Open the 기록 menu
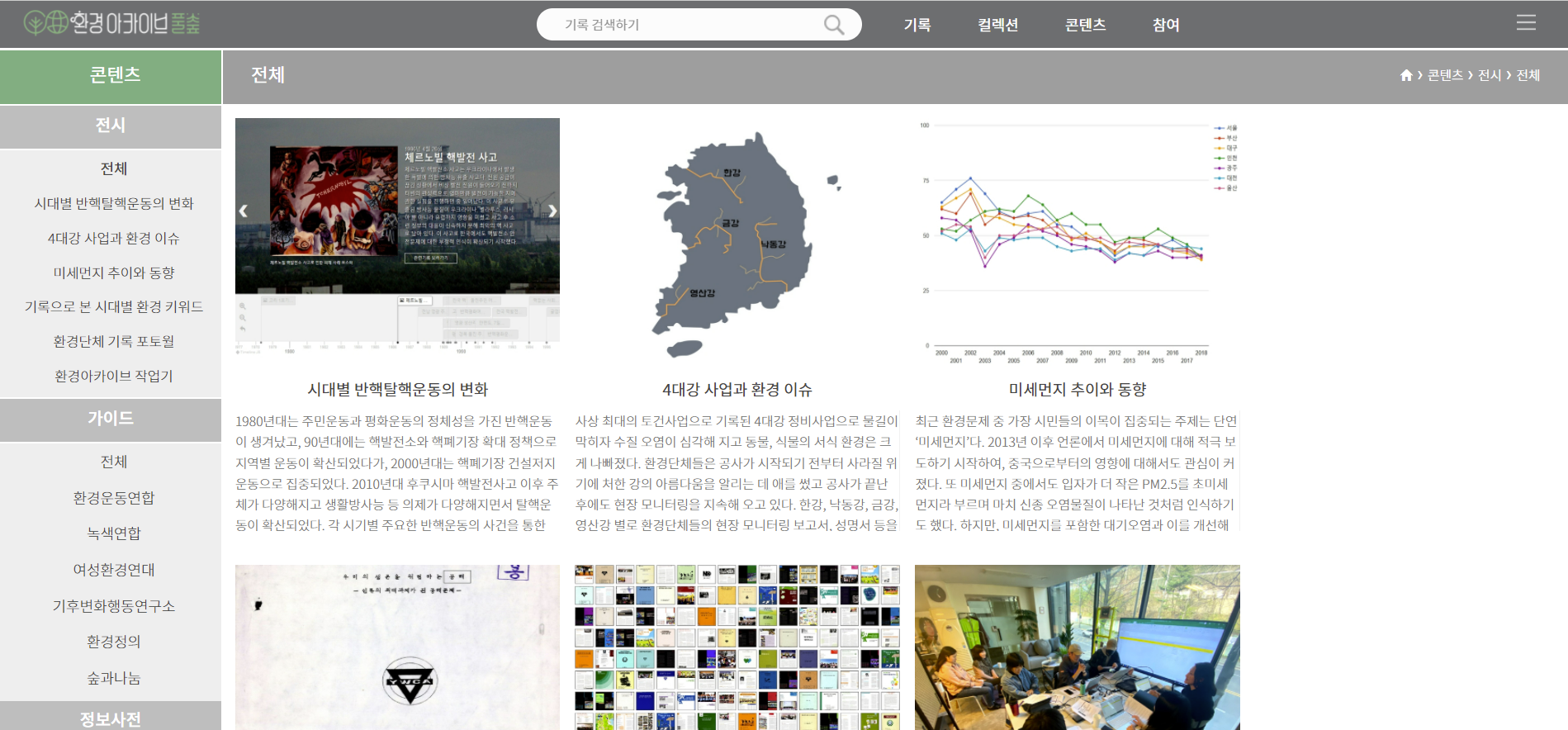 [917, 25]
